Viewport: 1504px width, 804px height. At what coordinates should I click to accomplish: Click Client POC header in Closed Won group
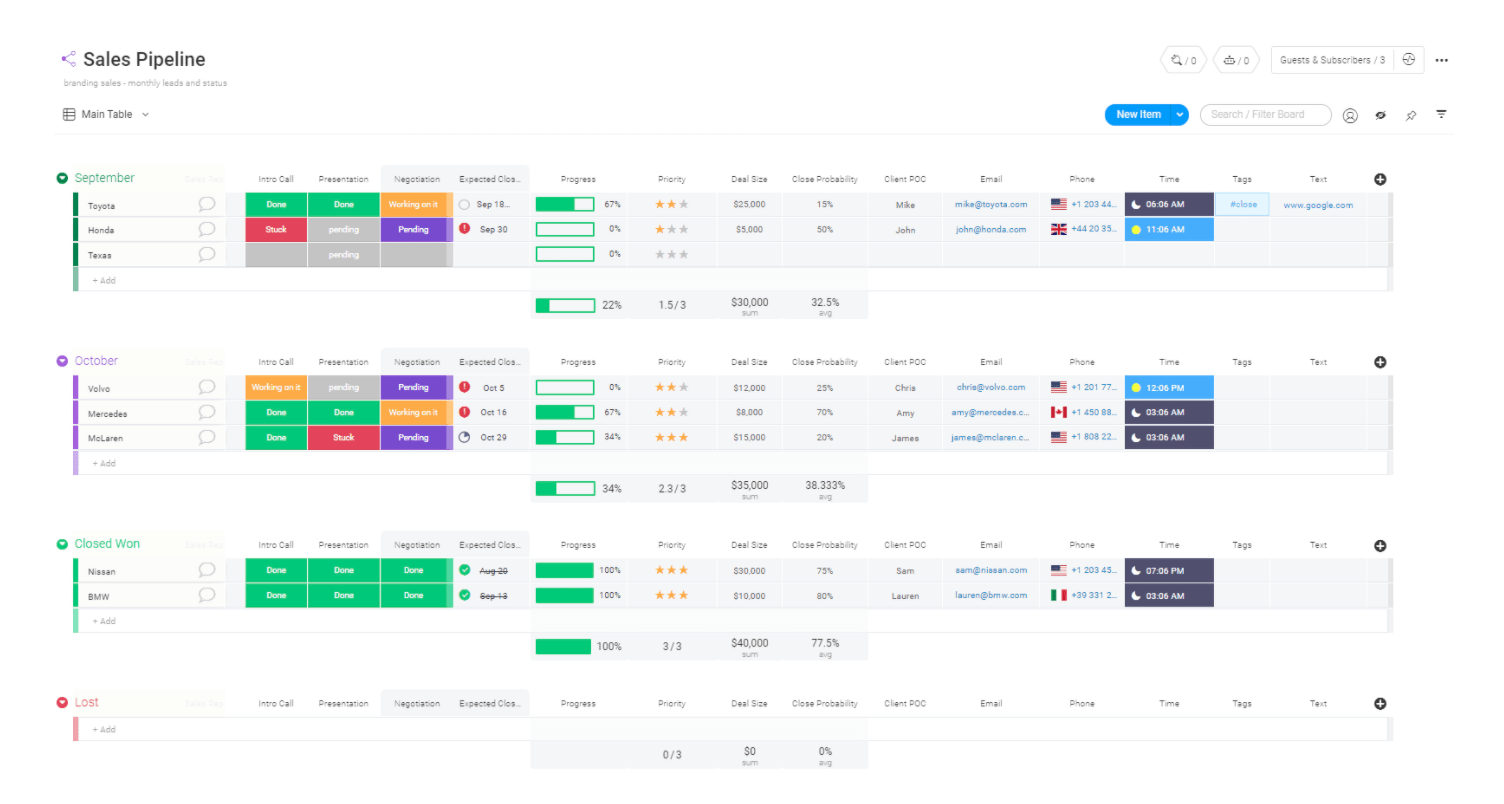click(905, 546)
